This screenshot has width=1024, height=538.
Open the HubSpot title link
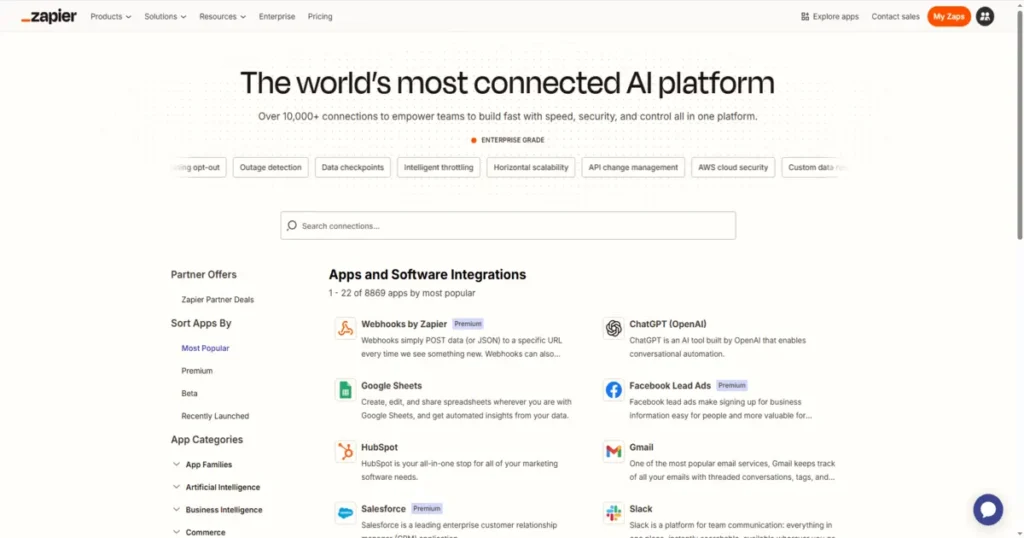[379, 447]
